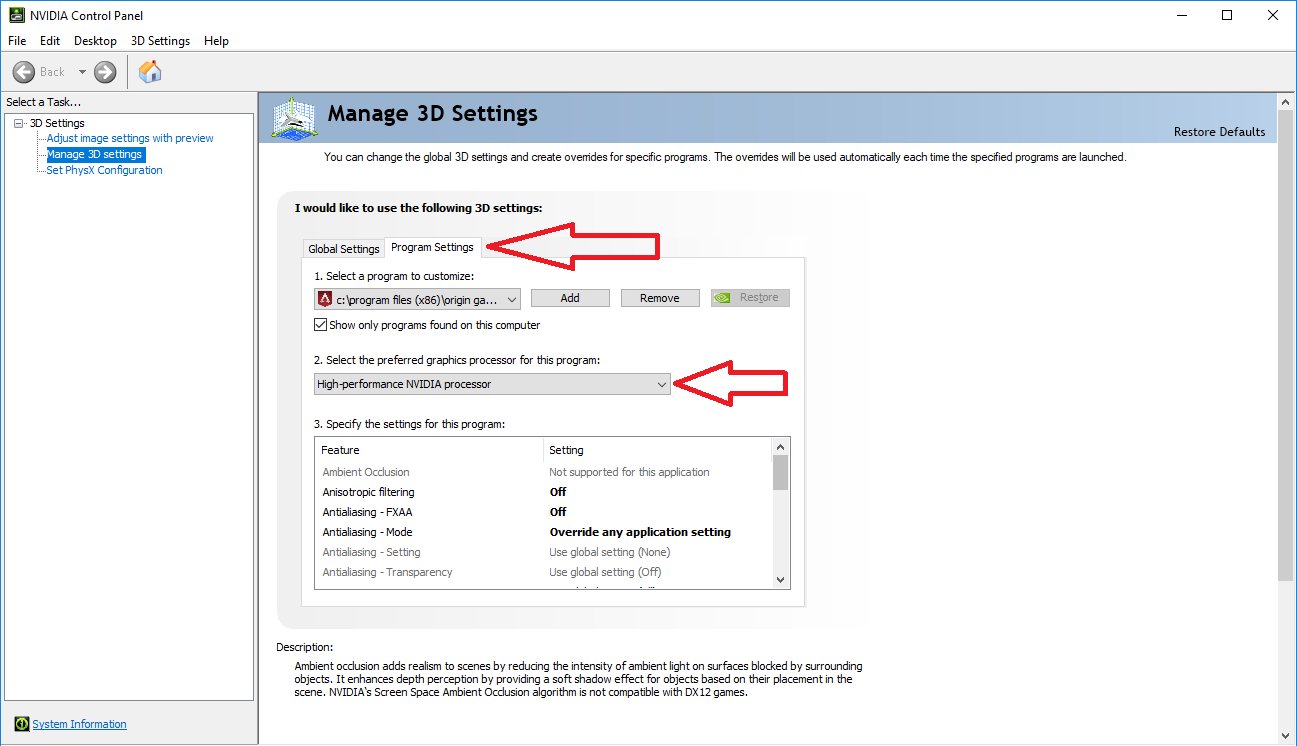This screenshot has height=746, width=1297.
Task: Select the Ambient Occlusion row
Action: point(544,472)
